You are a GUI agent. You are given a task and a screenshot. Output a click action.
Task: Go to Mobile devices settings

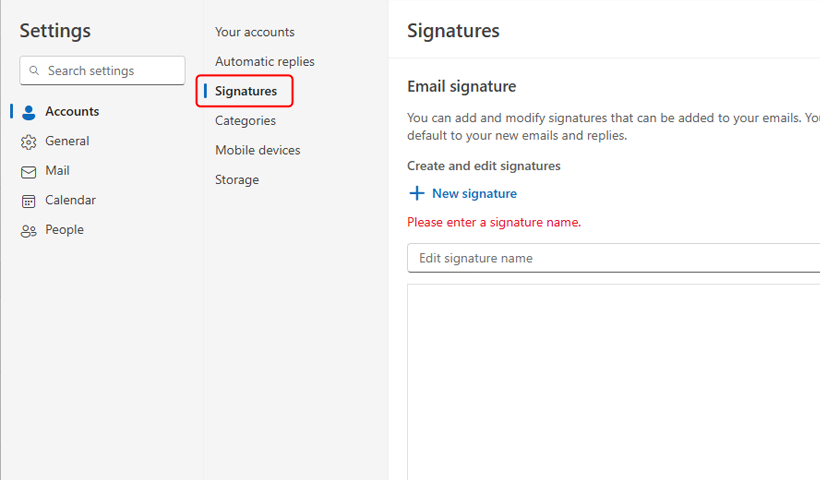coord(258,150)
